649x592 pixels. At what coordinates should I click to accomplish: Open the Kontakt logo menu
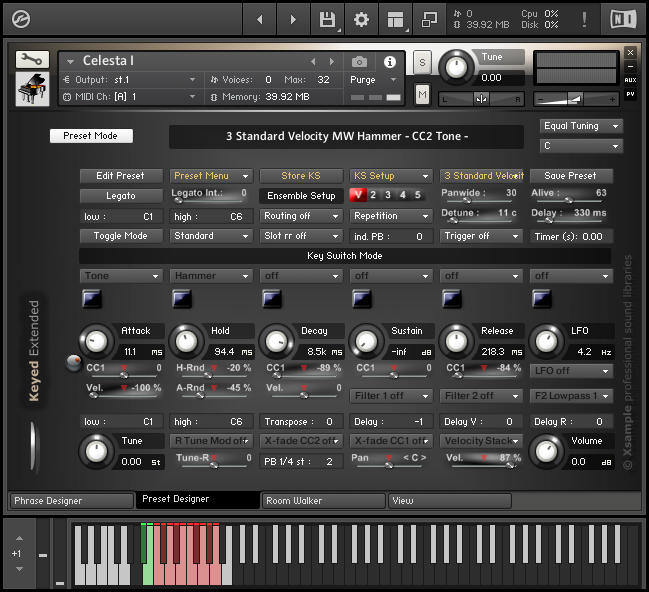point(21,19)
